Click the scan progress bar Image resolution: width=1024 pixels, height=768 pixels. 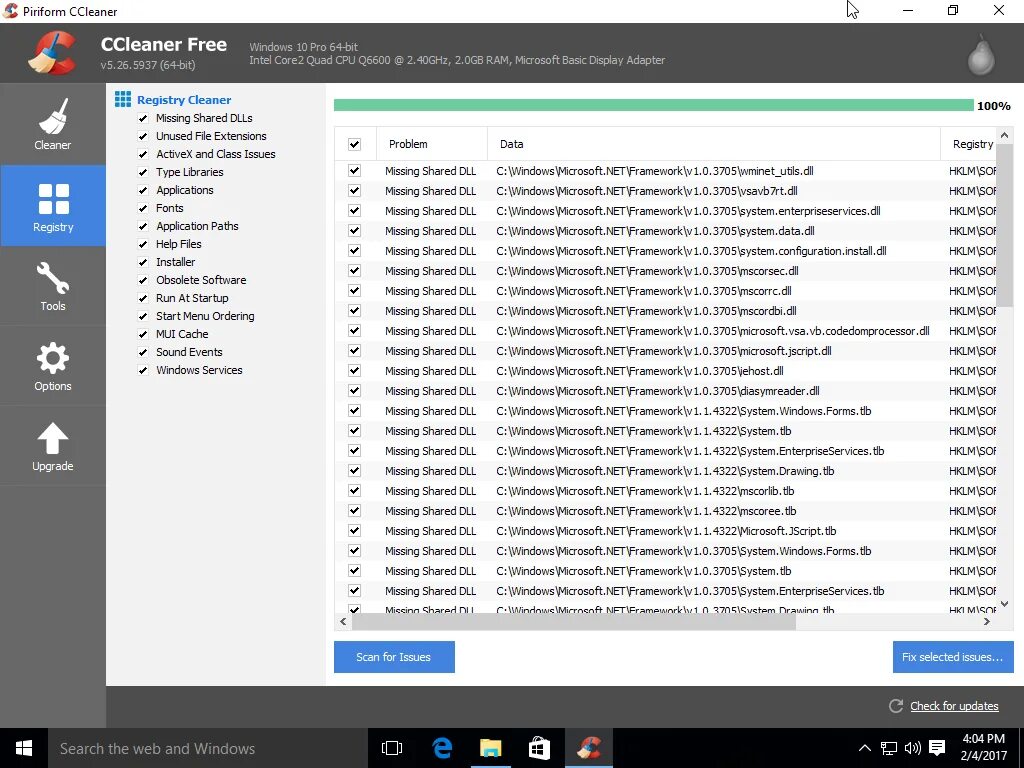pos(654,106)
